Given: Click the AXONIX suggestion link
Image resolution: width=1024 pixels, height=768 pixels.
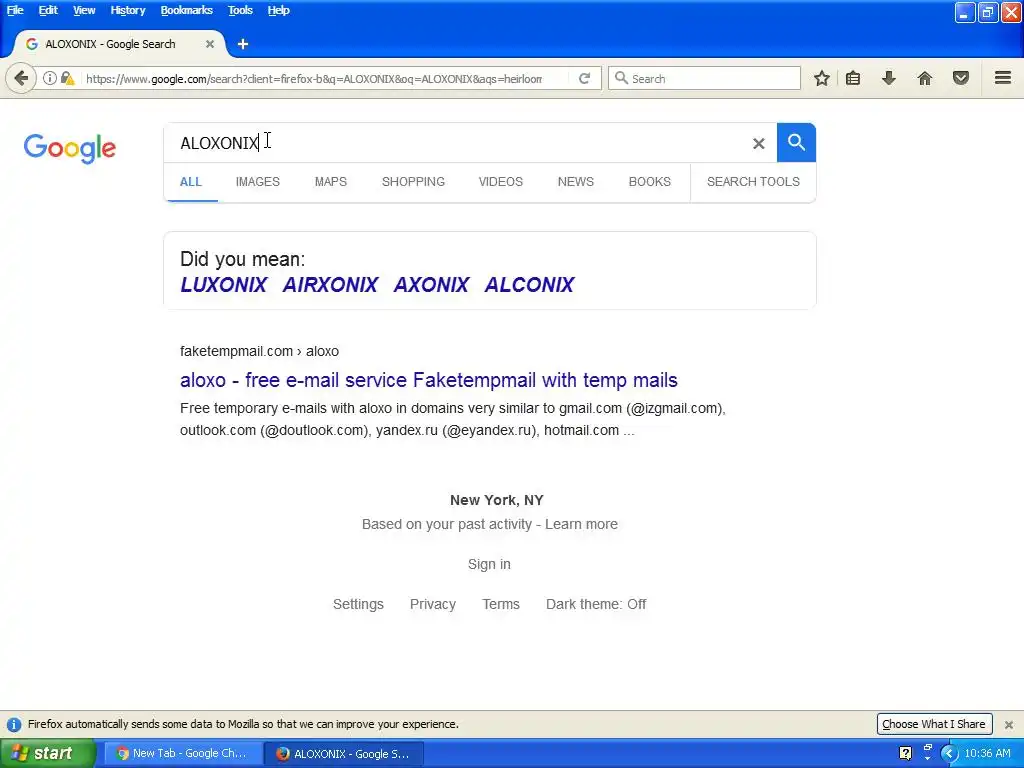Looking at the screenshot, I should [431, 285].
